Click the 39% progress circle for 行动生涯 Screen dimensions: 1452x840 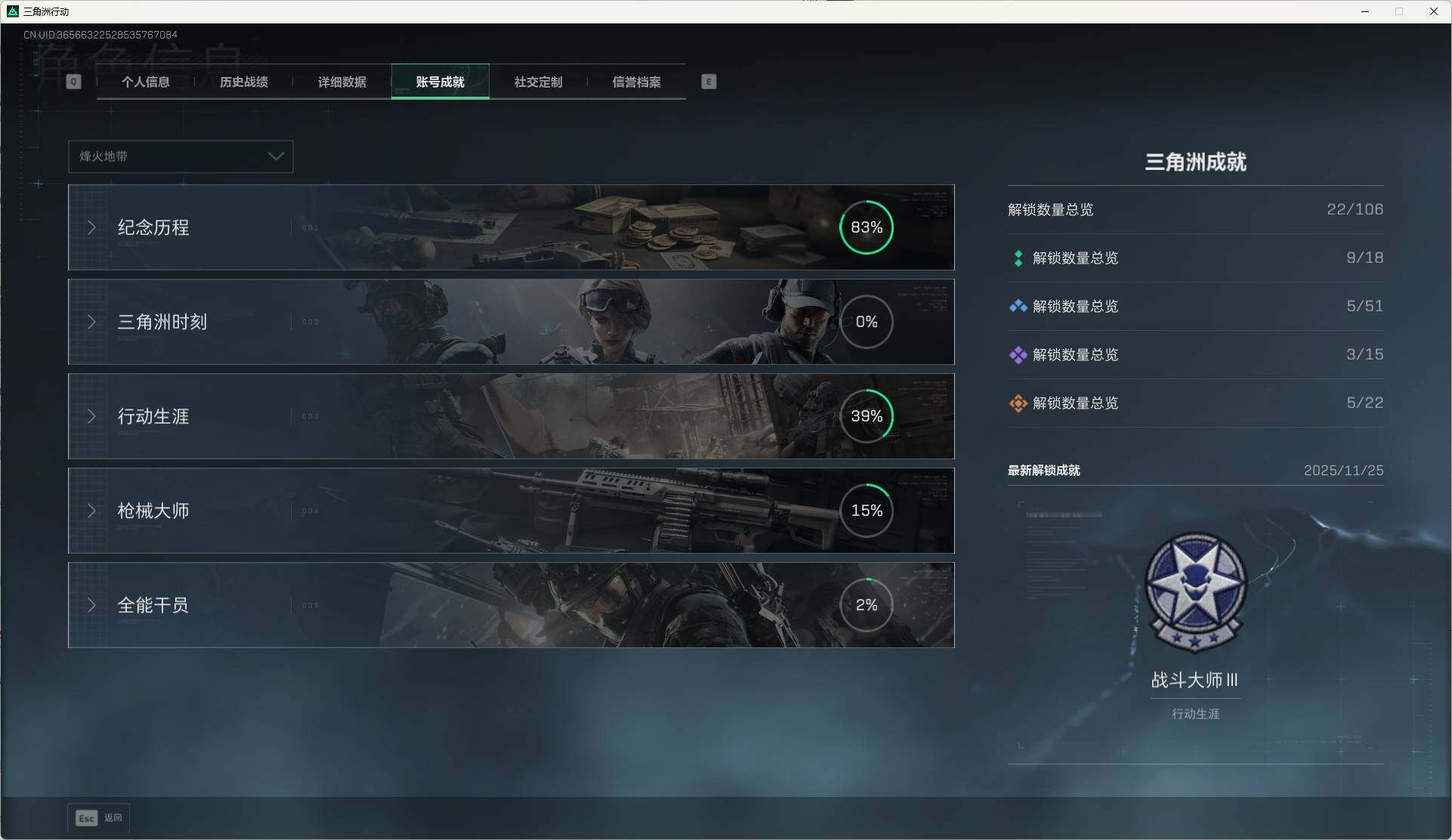pos(866,416)
